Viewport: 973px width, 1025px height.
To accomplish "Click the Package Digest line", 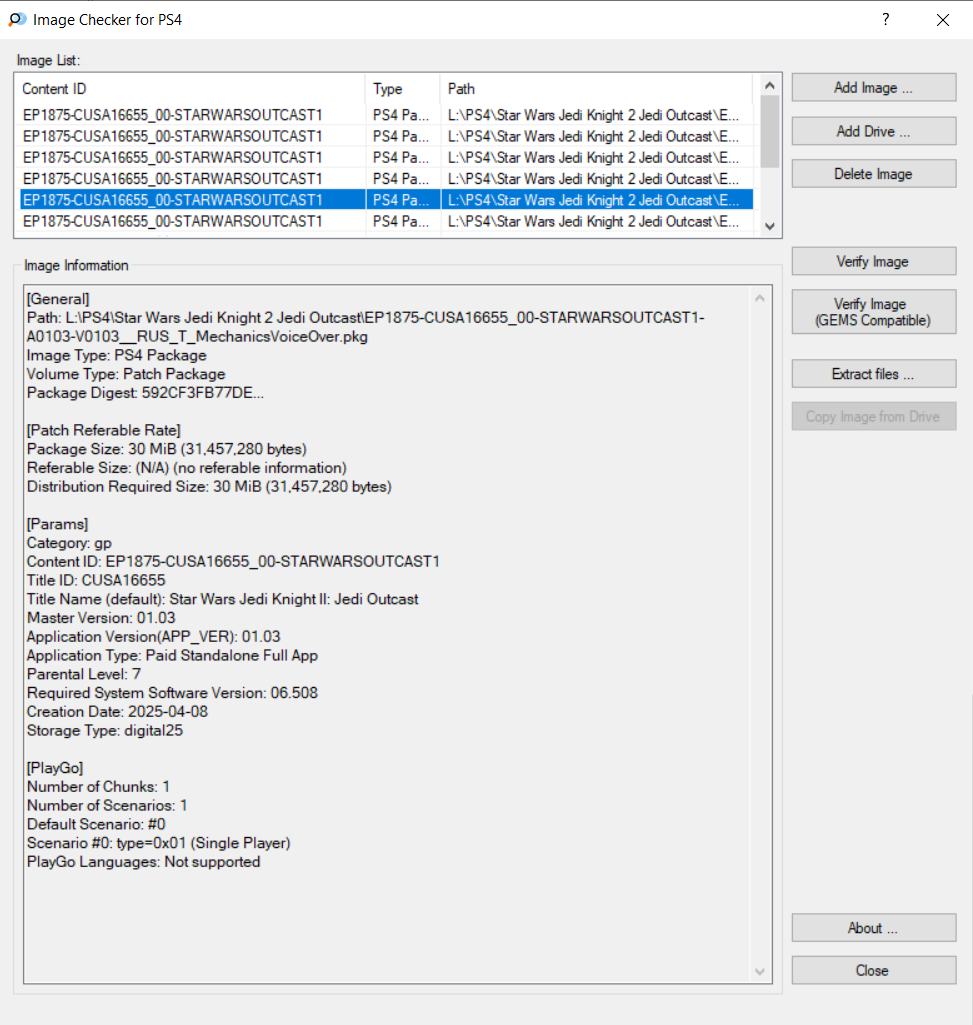I will (145, 393).
